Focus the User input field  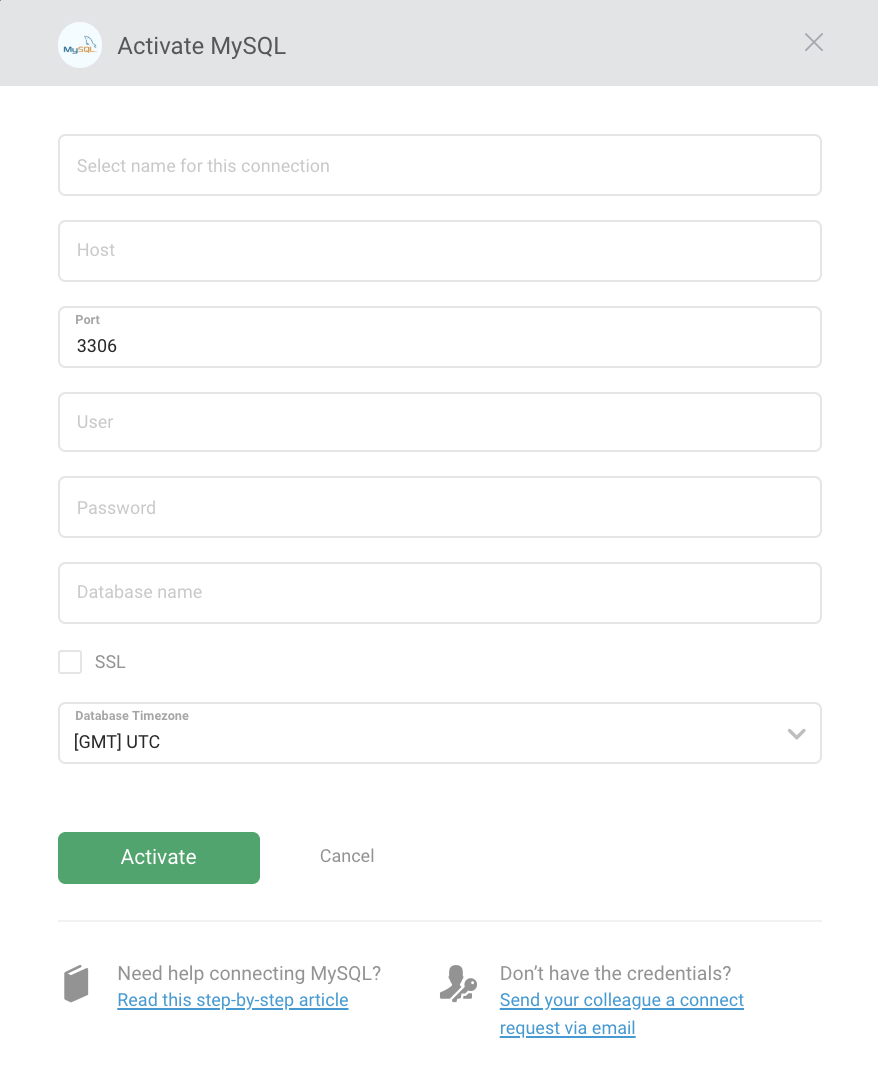(x=440, y=422)
